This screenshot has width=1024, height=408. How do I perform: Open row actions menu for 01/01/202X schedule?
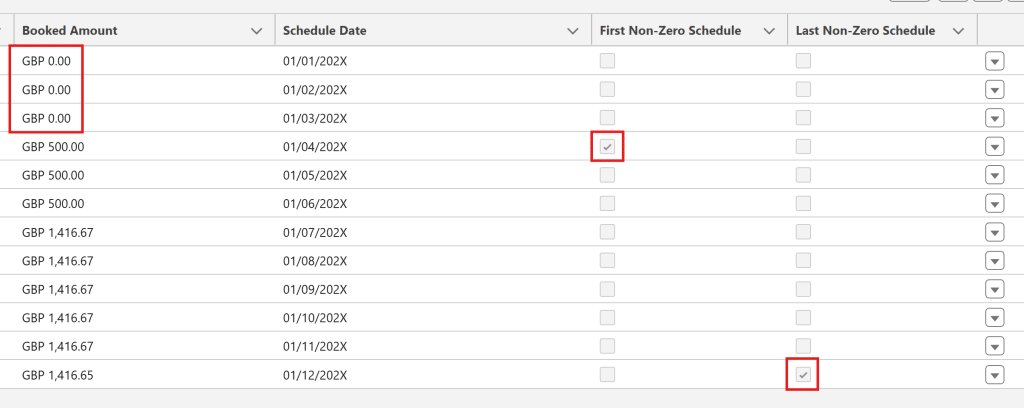994,61
